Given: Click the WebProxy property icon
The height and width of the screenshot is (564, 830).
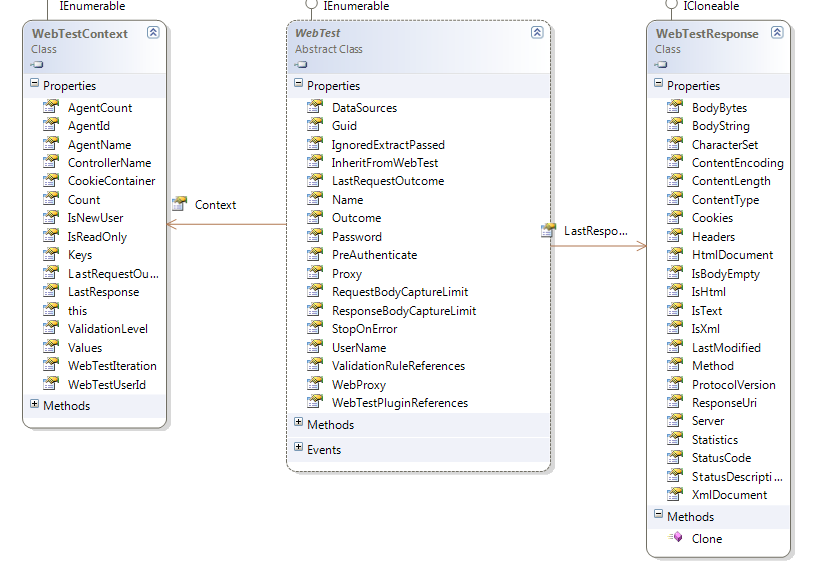Looking at the screenshot, I should (315, 383).
